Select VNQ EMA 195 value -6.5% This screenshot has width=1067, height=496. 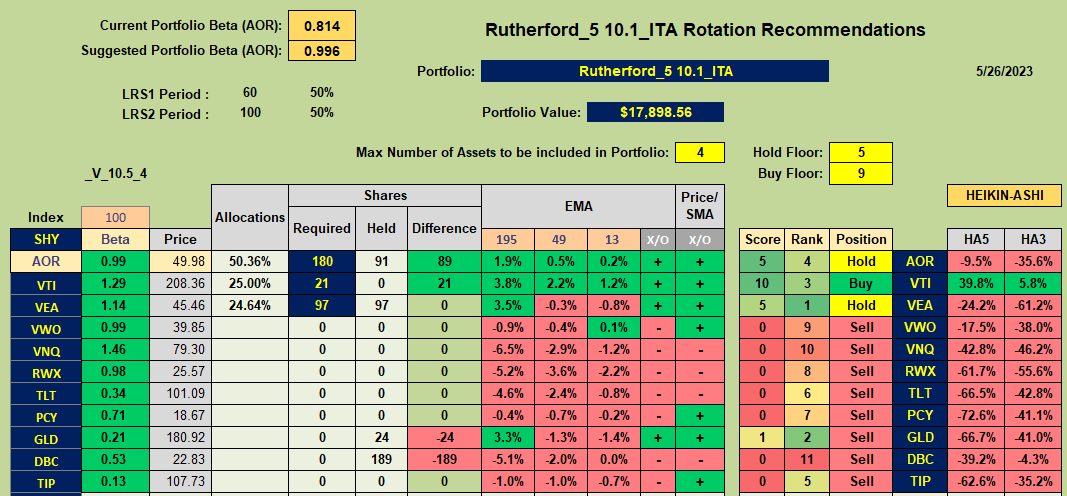(508, 350)
